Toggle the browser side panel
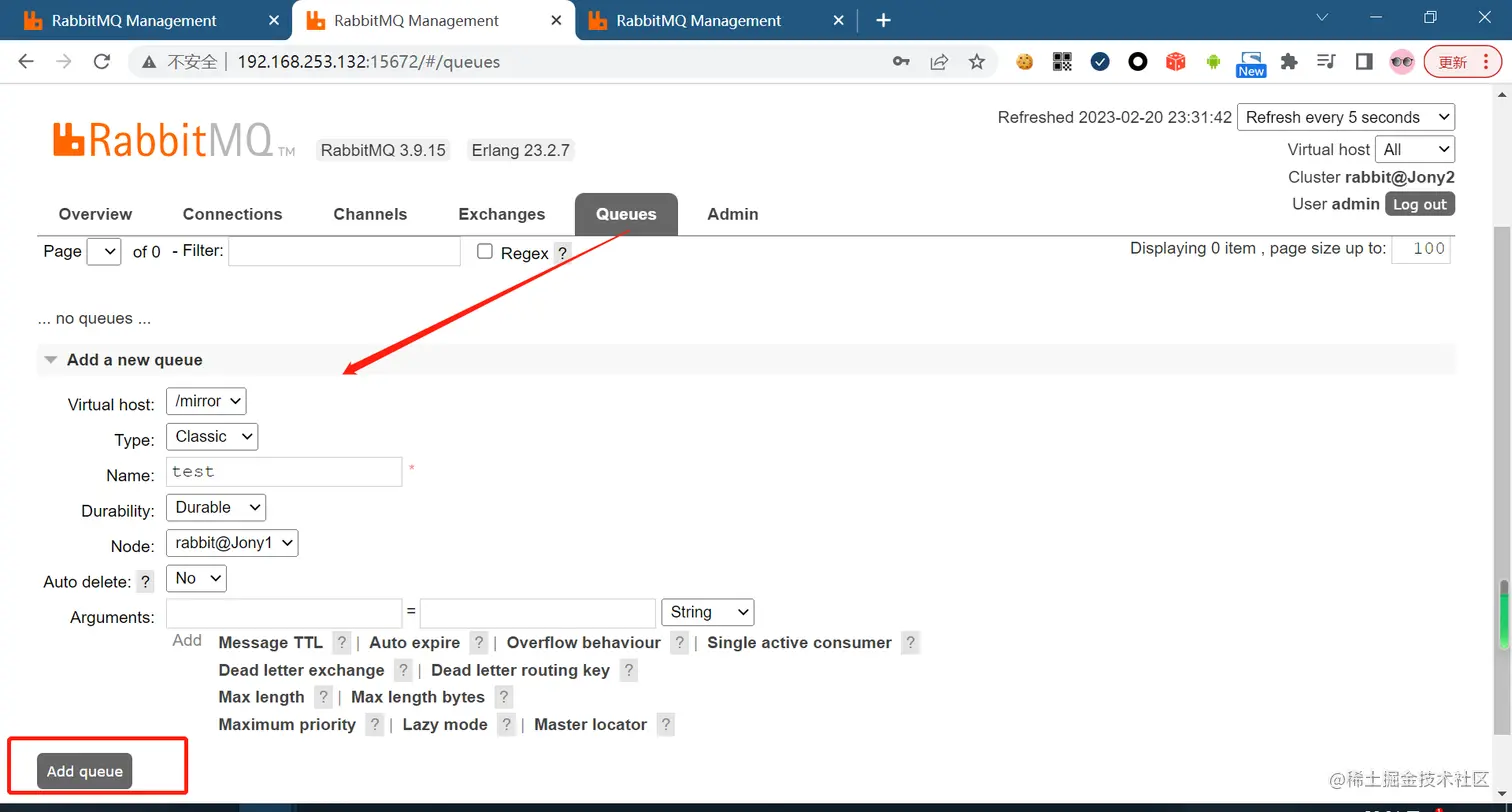This screenshot has width=1512, height=812. click(1364, 62)
